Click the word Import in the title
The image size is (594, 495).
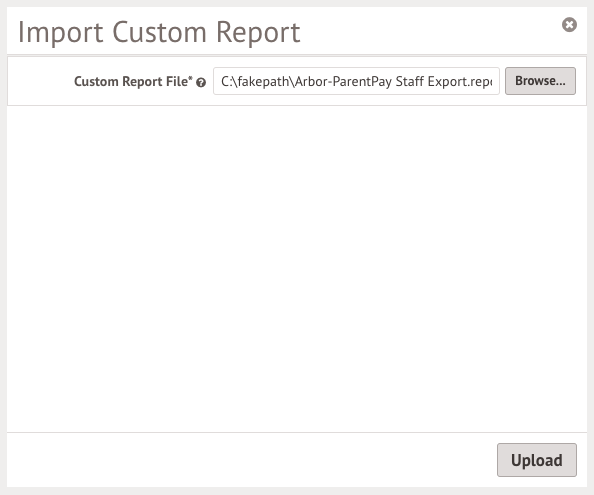pos(61,33)
